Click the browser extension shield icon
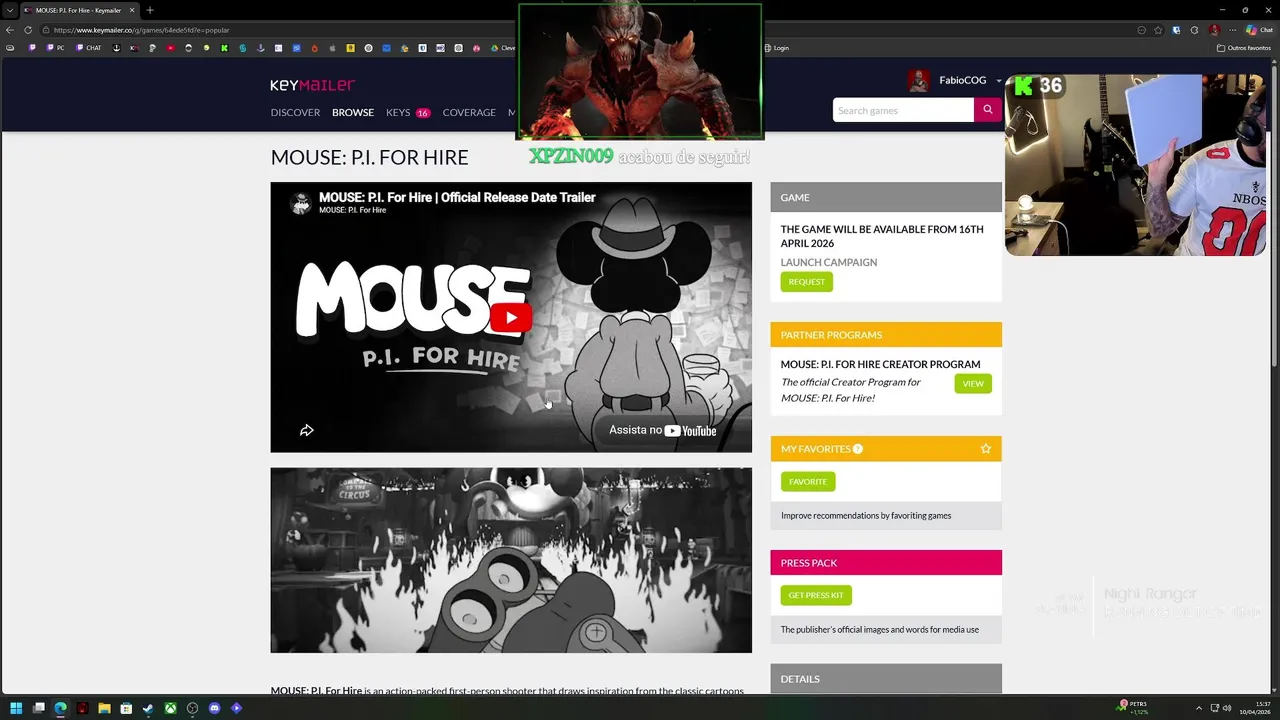1280x720 pixels. coord(1176,30)
